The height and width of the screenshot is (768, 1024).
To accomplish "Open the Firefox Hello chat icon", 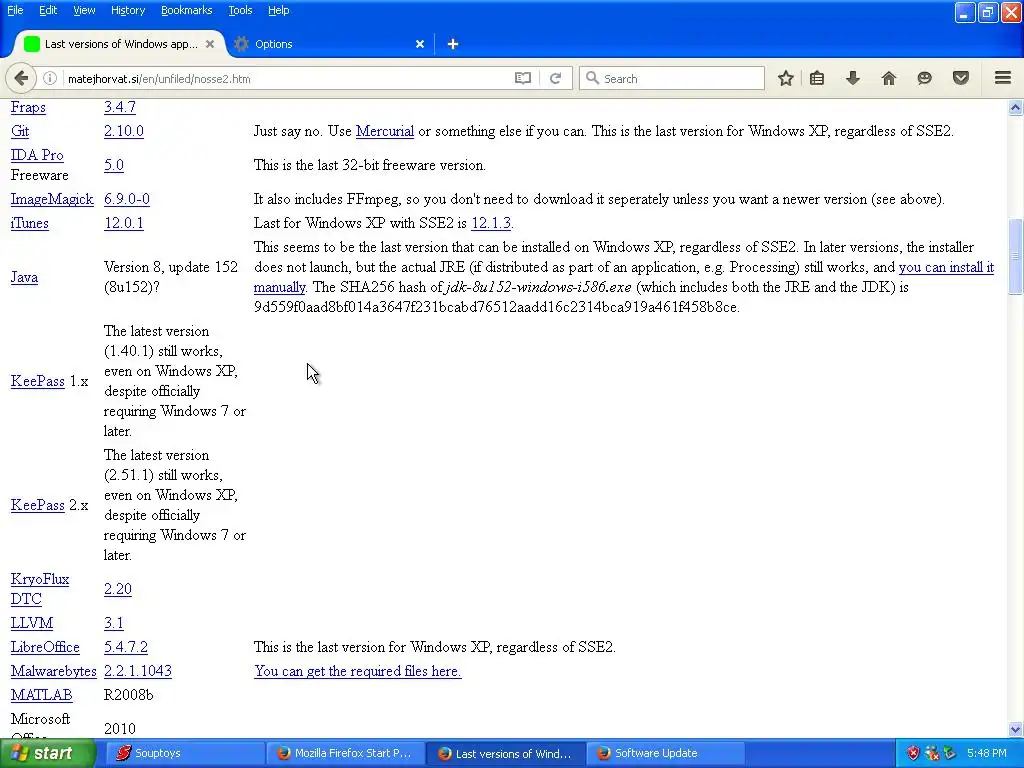I will click(924, 78).
